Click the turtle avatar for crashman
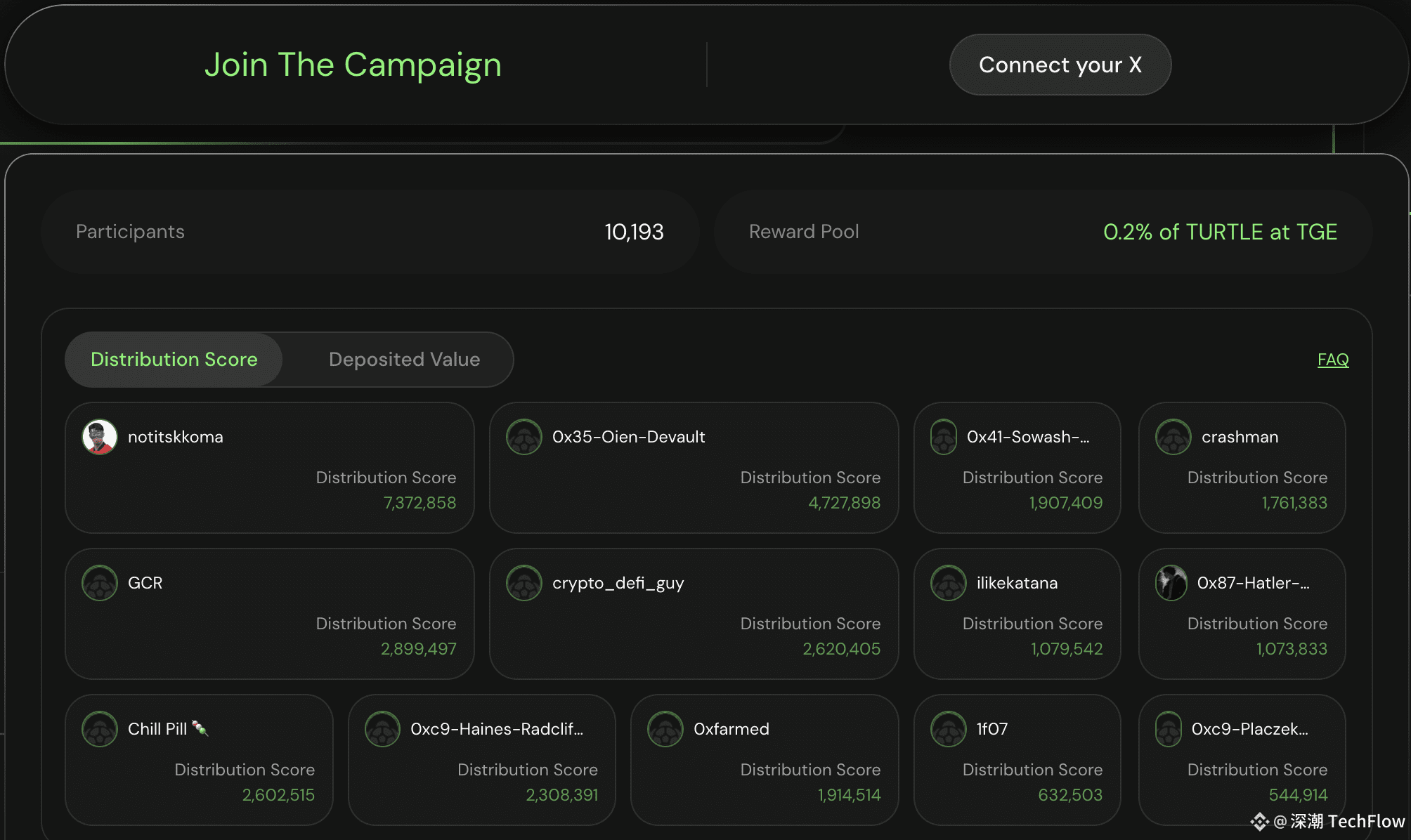The image size is (1411, 840). pos(1173,437)
